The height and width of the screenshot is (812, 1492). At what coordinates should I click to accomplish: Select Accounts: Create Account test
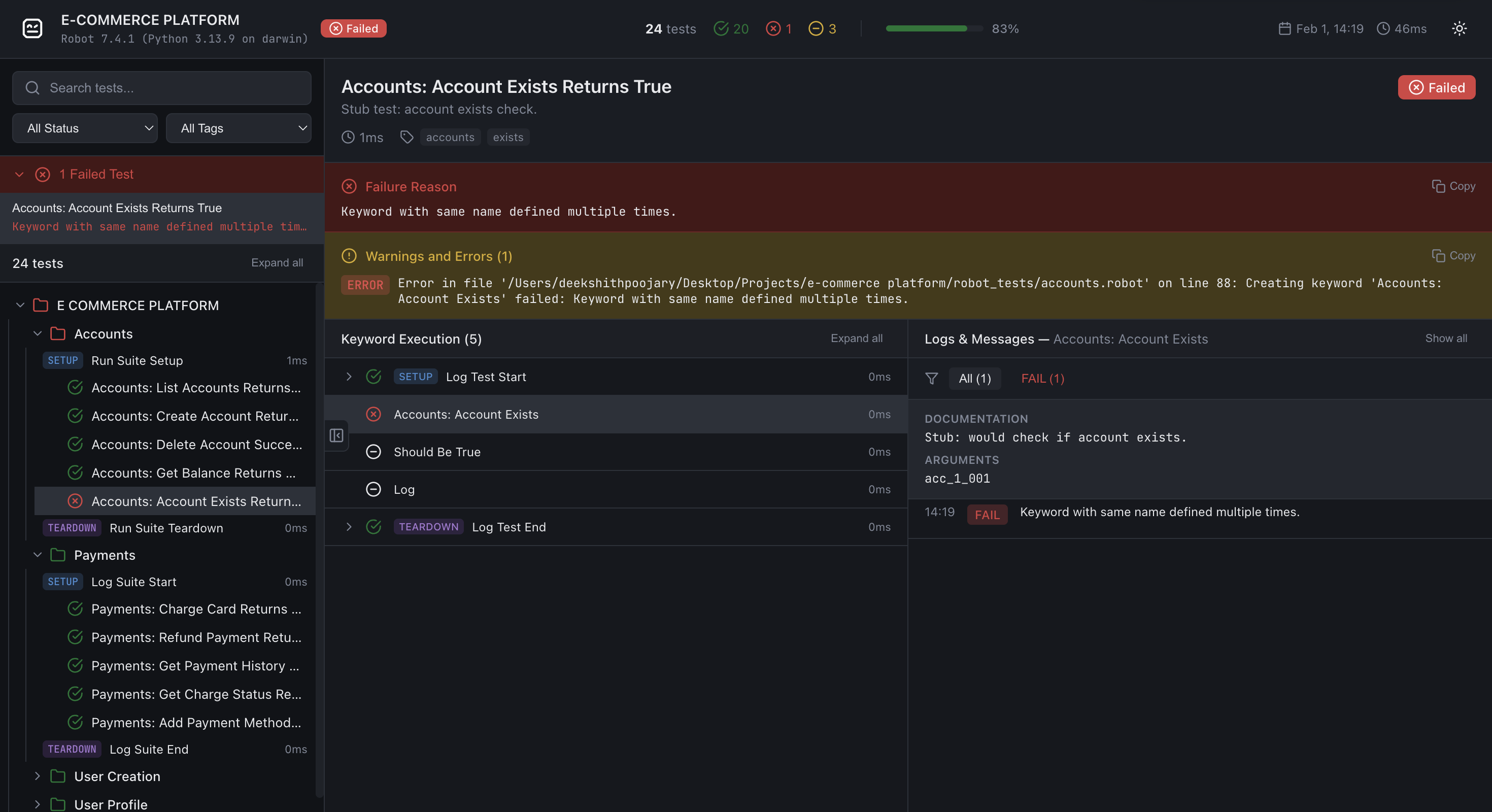click(175, 416)
